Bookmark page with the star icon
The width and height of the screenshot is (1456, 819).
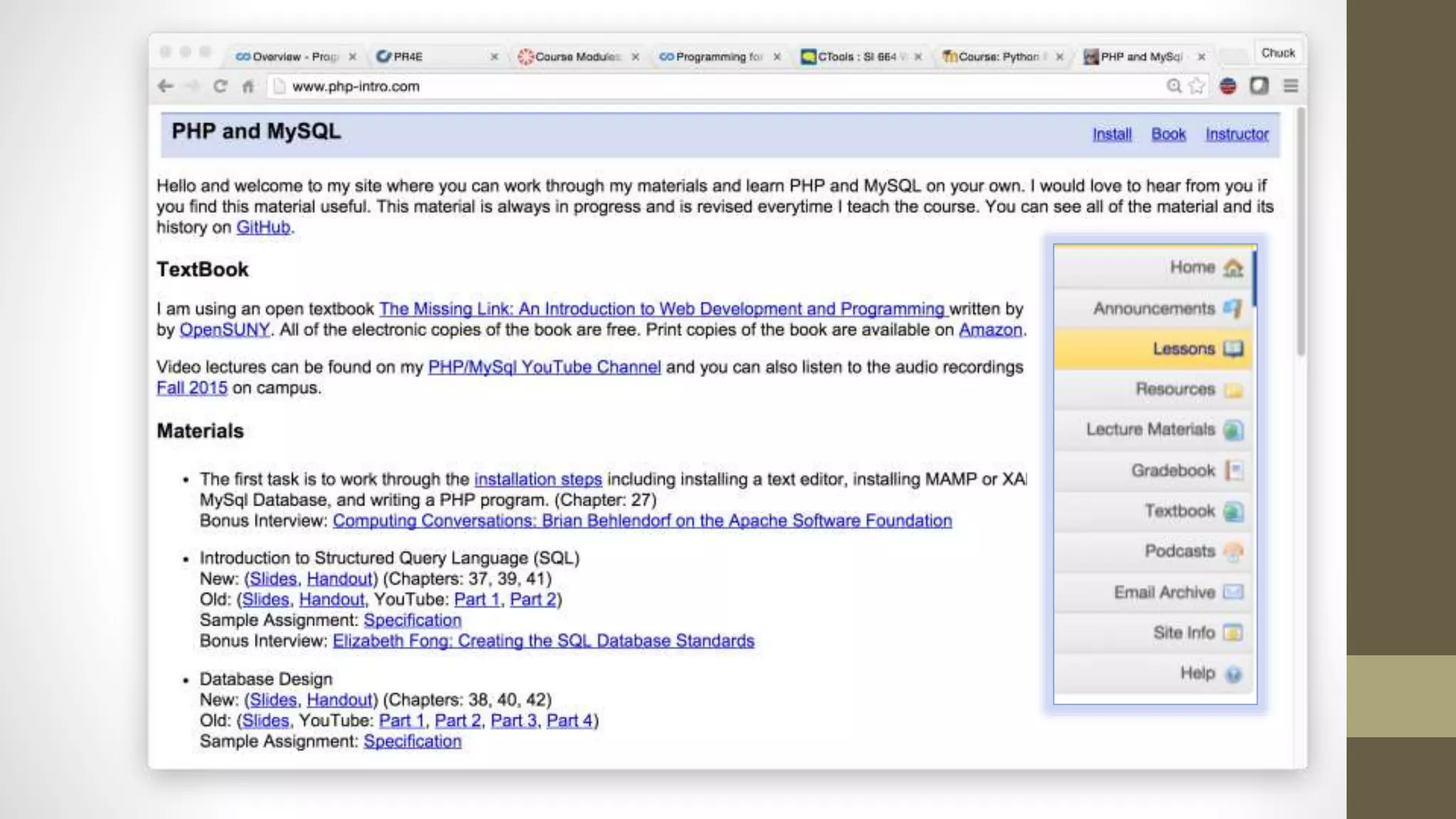[x=1197, y=86]
